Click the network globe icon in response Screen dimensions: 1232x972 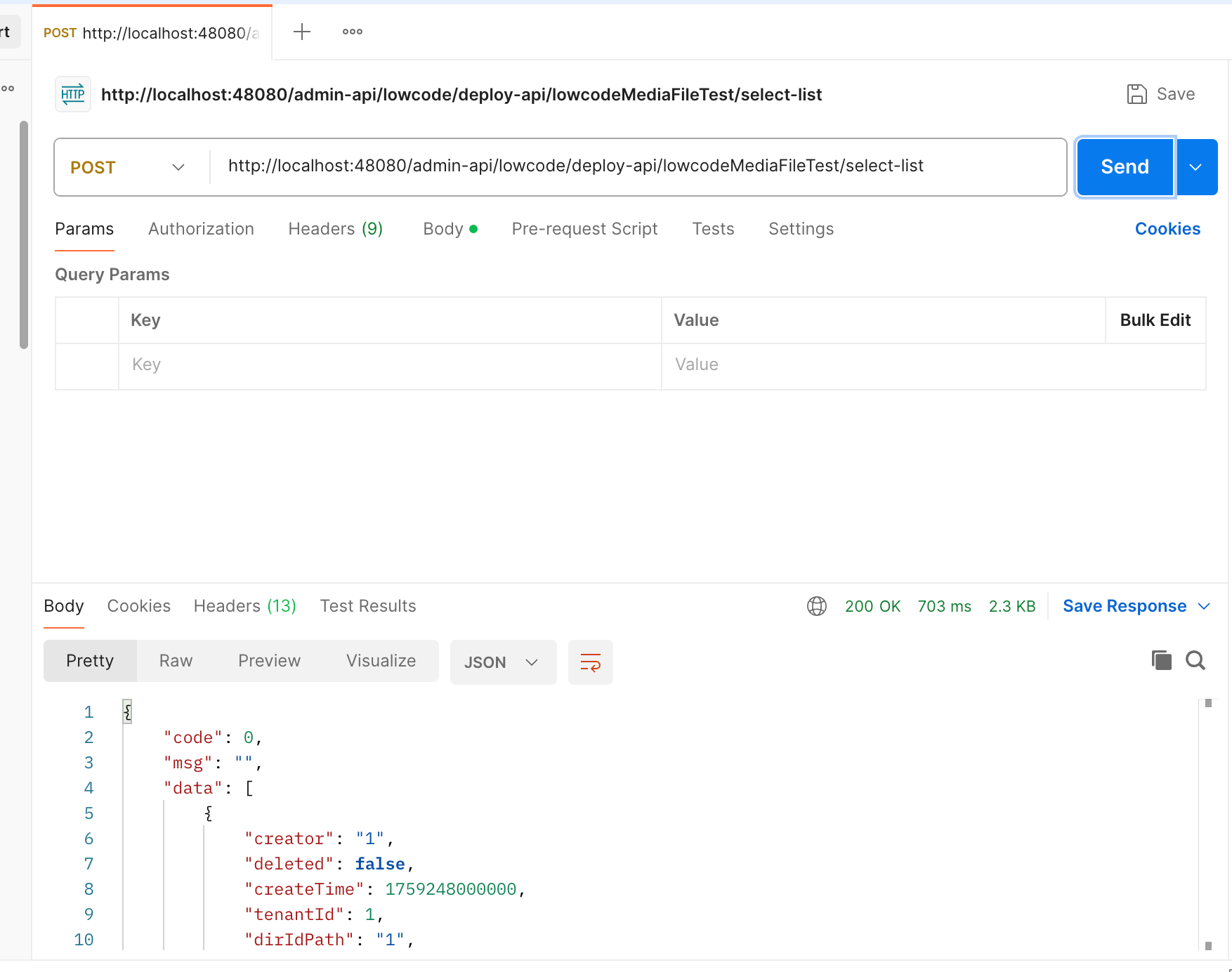coord(816,606)
